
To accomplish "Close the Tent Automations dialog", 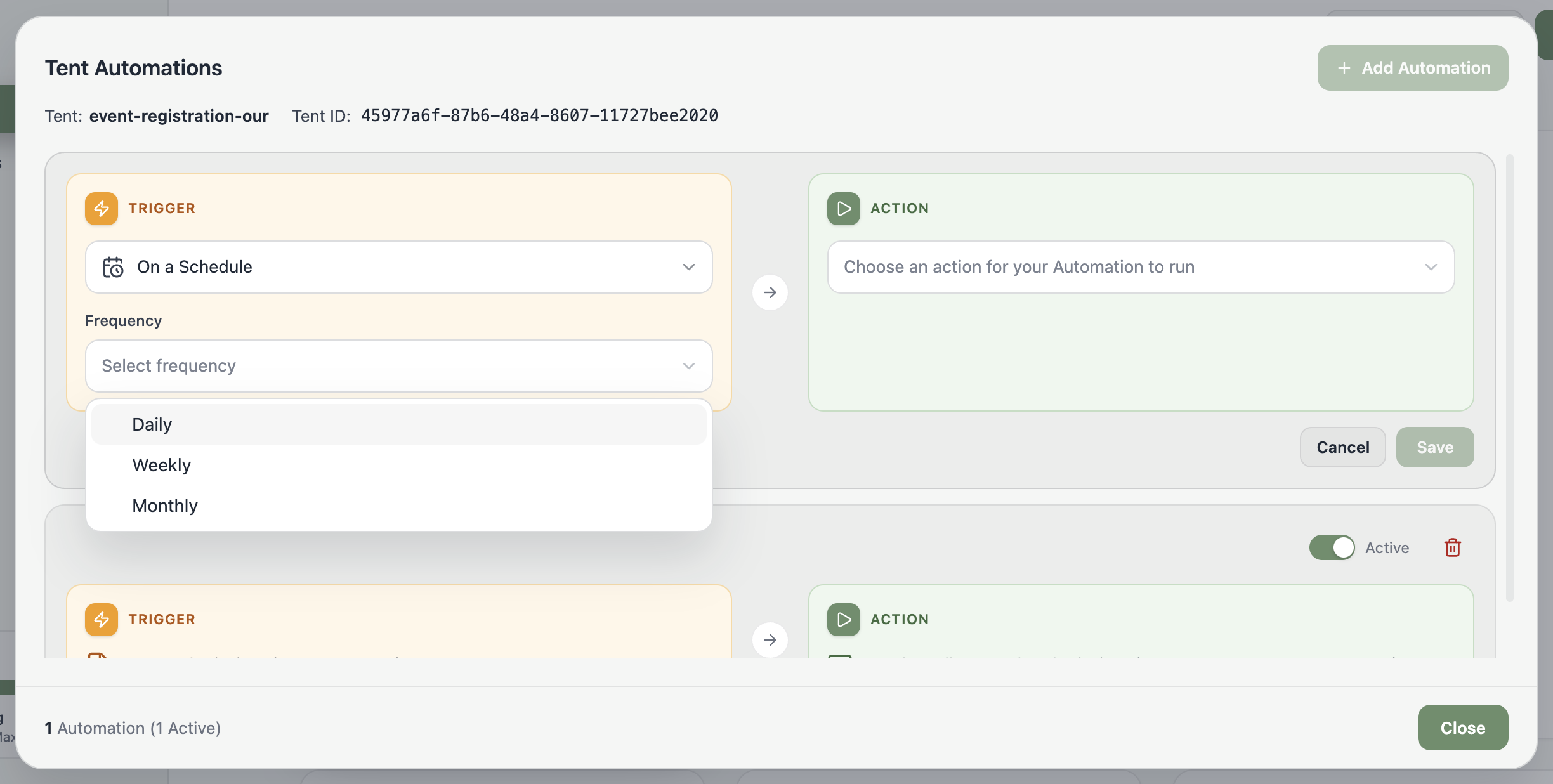I will pyautogui.click(x=1463, y=728).
